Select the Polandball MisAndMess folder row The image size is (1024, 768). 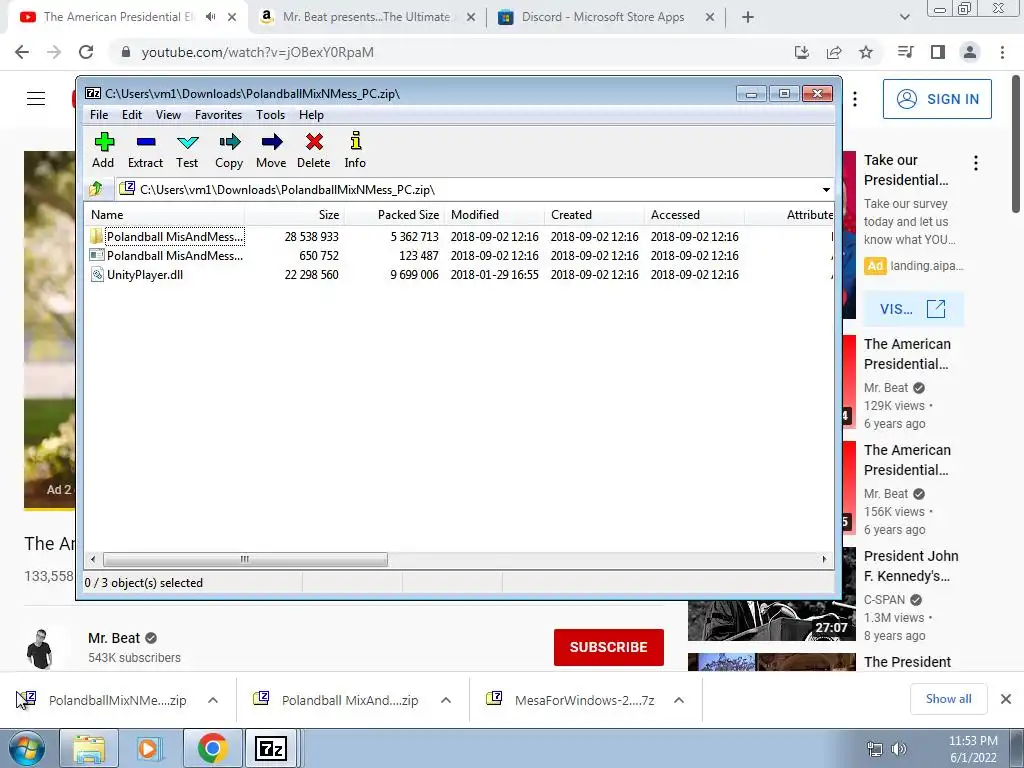[x=459, y=236]
